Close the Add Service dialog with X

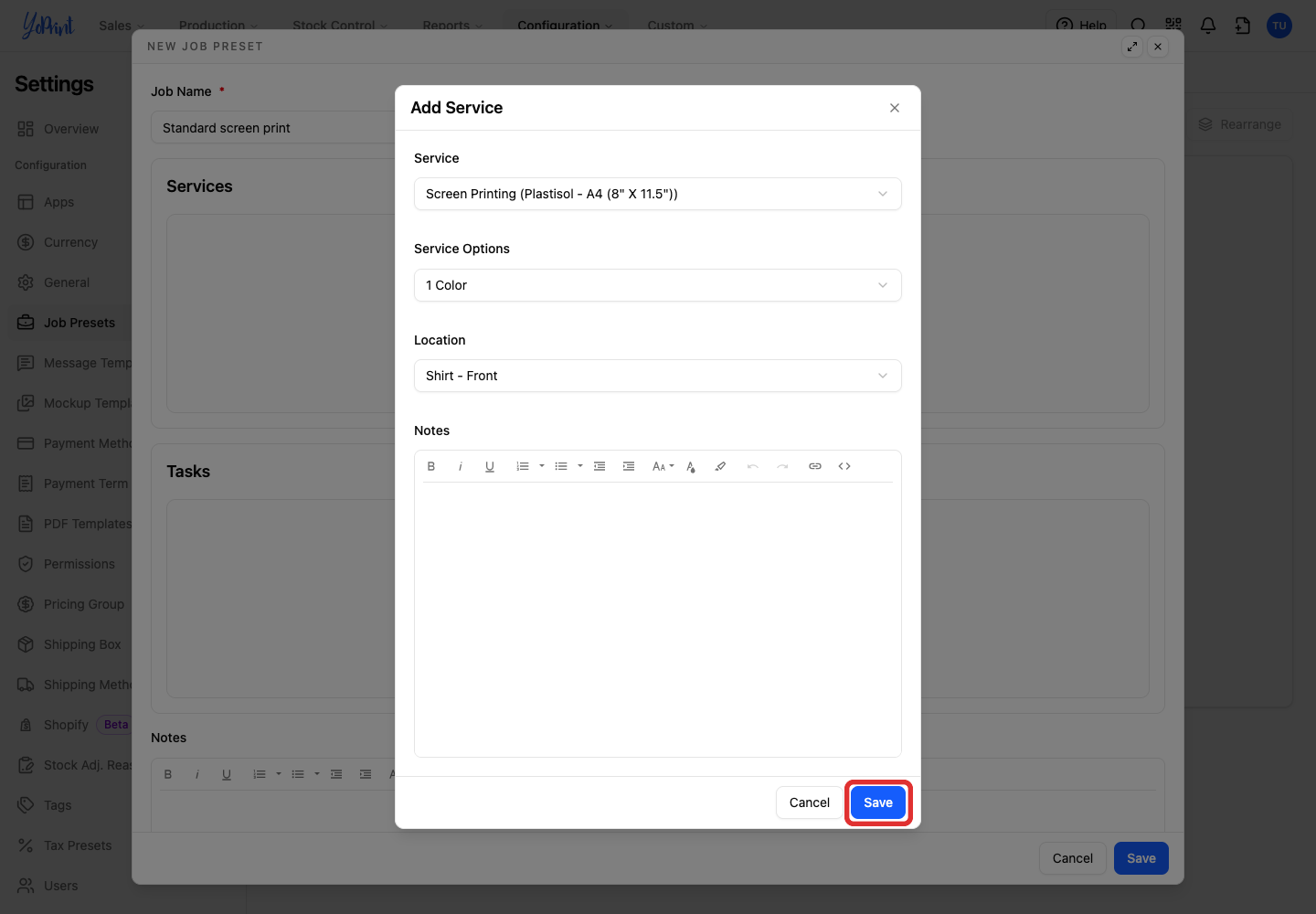pyautogui.click(x=895, y=108)
